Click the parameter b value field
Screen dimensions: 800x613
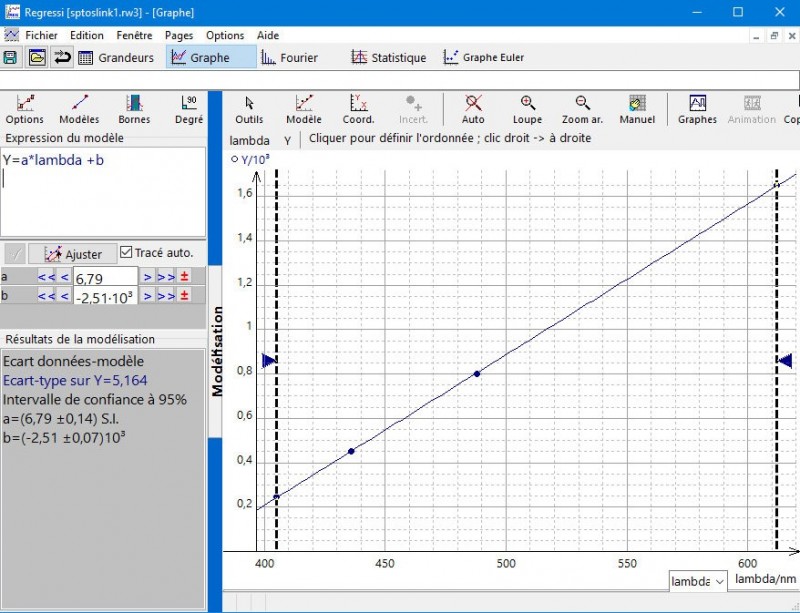pos(106,296)
